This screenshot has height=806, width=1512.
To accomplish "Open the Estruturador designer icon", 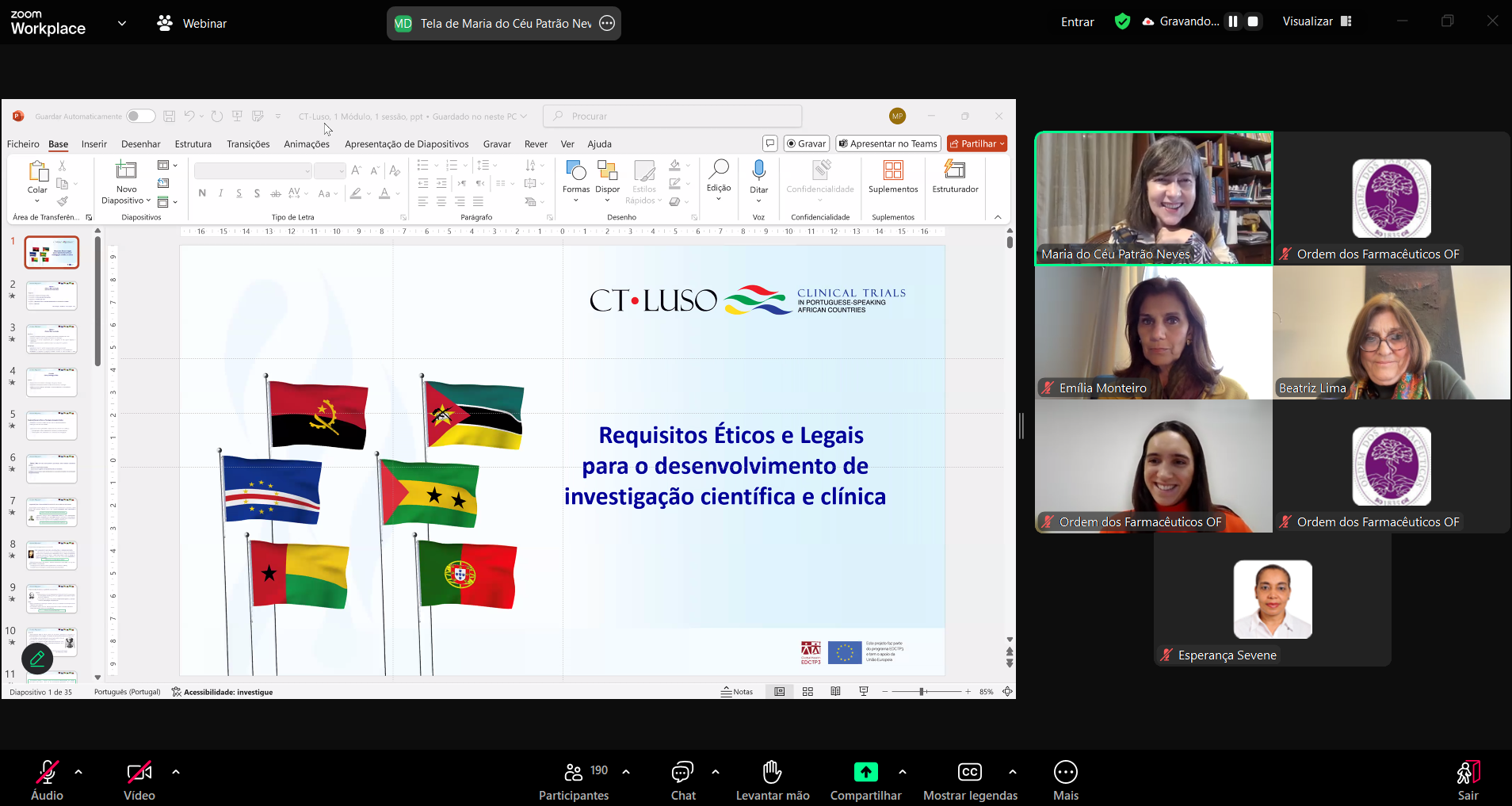I will [955, 170].
